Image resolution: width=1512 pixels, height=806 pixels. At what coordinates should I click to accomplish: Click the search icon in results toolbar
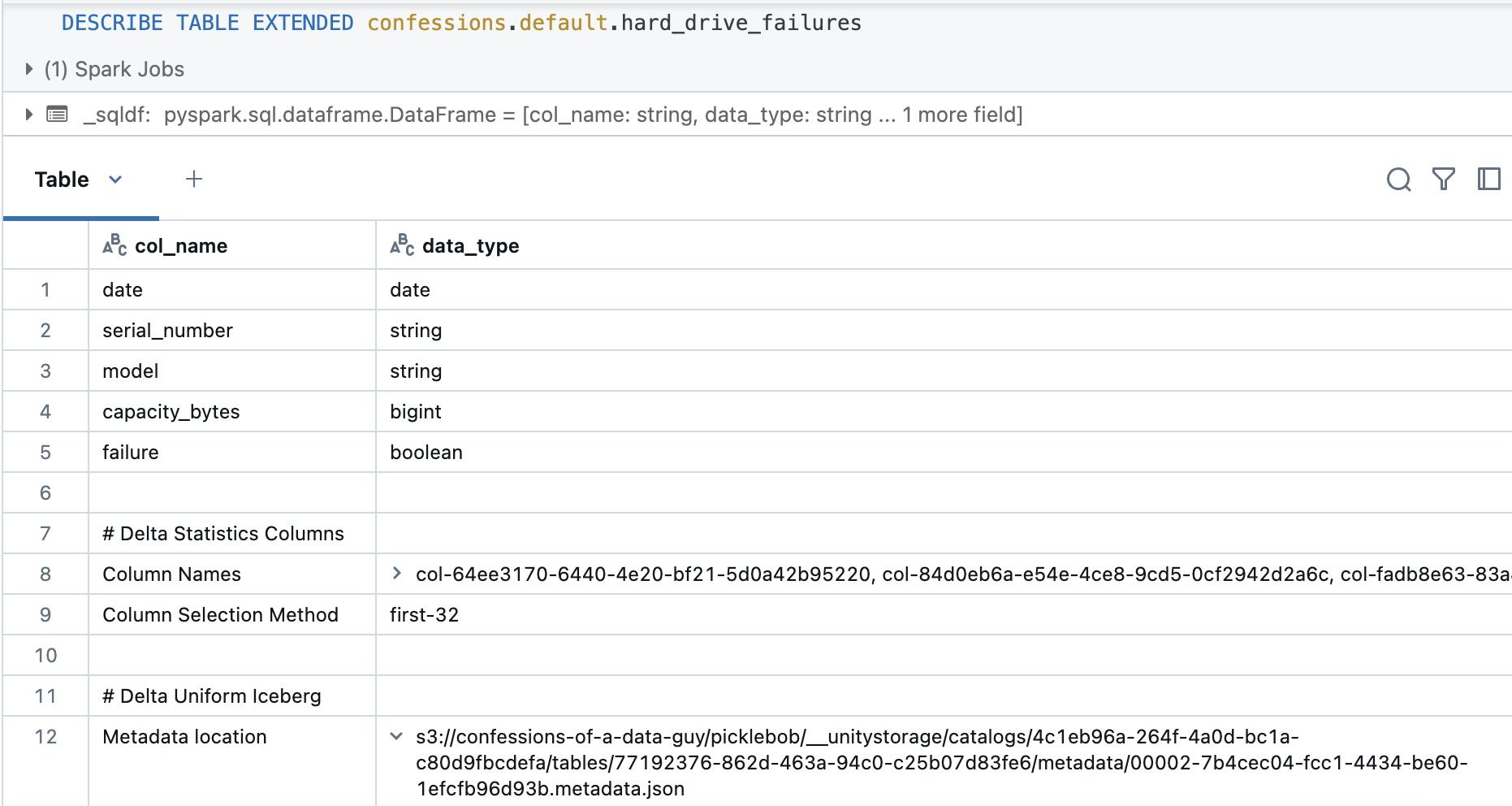pyautogui.click(x=1398, y=180)
